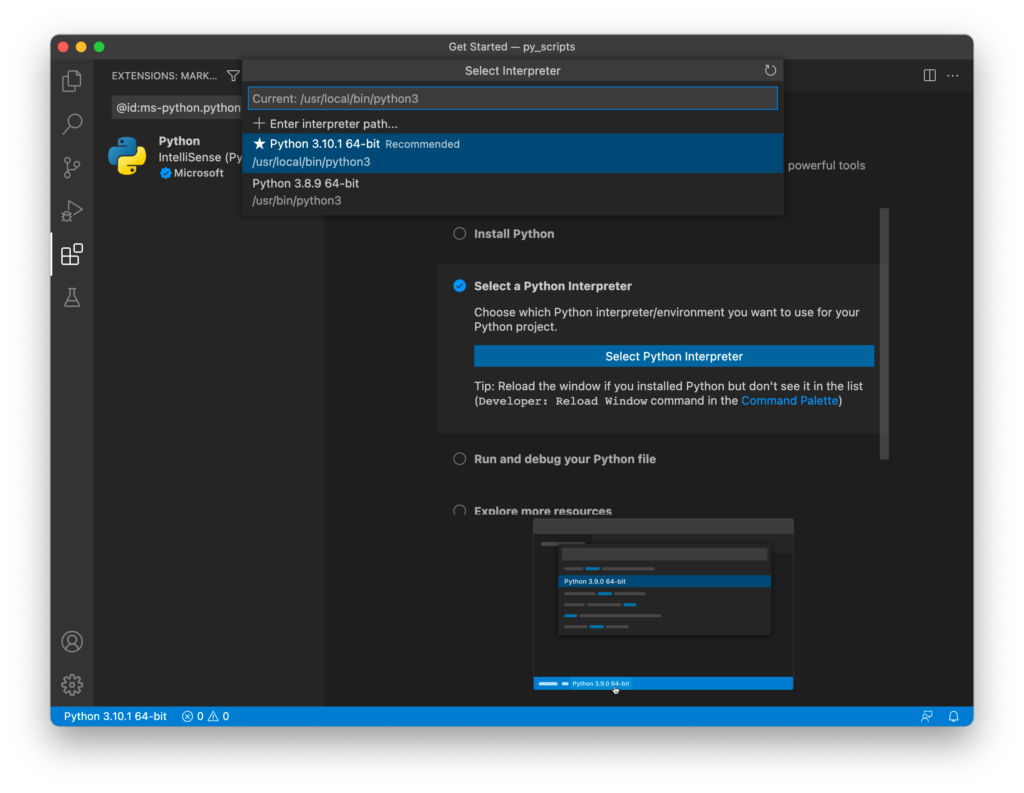Select the Install Python step radio
1024x793 pixels.
click(460, 234)
